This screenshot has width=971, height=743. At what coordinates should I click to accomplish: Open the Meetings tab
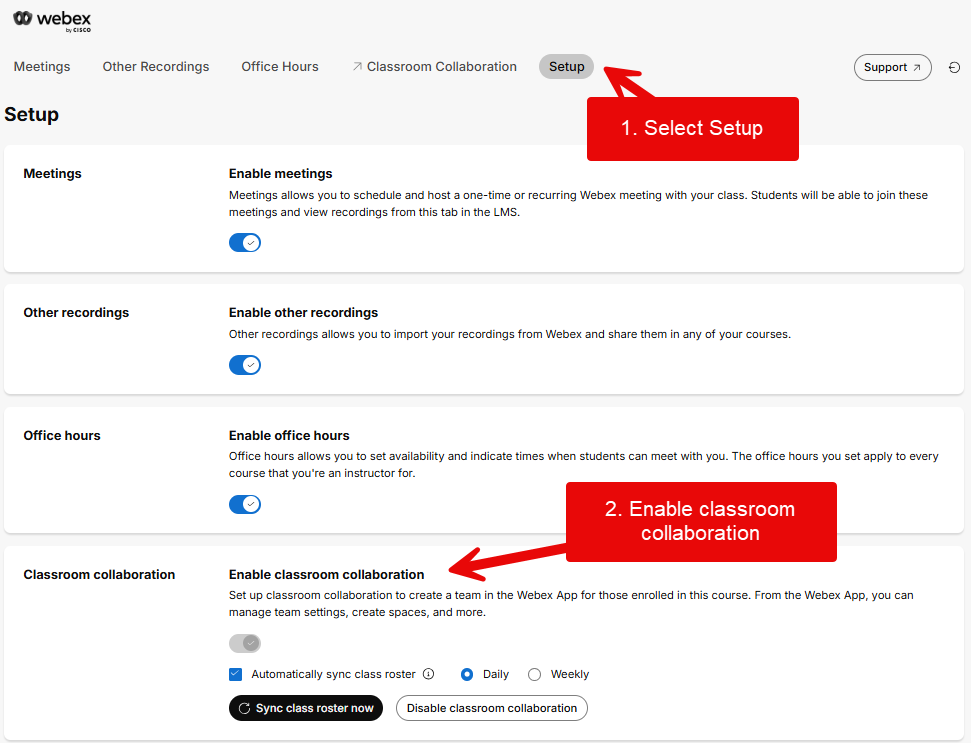42,67
